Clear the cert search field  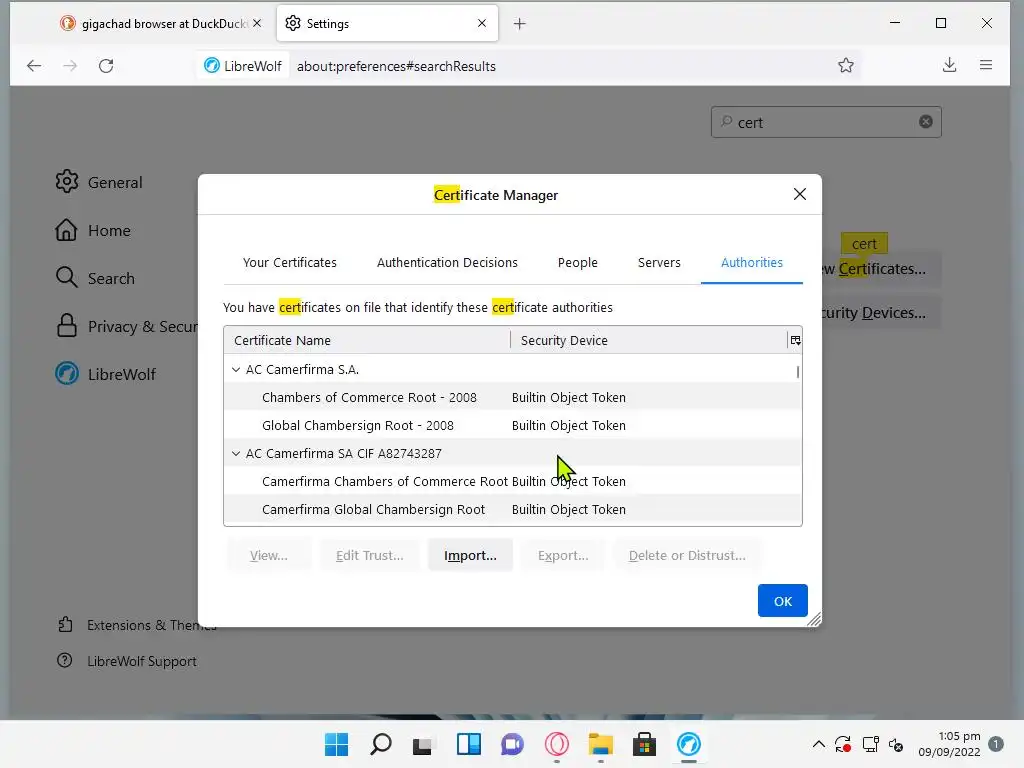(925, 121)
